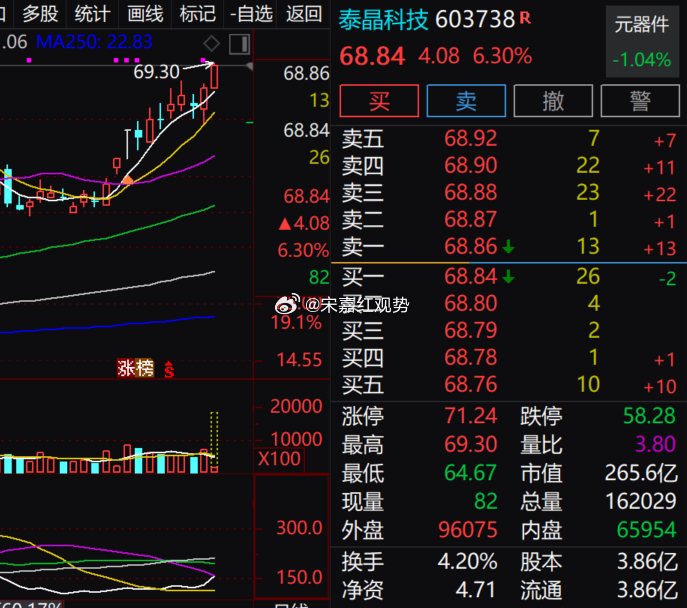Click the latest dashed yellow volume bar
The height and width of the screenshot is (608, 687).
point(214,442)
